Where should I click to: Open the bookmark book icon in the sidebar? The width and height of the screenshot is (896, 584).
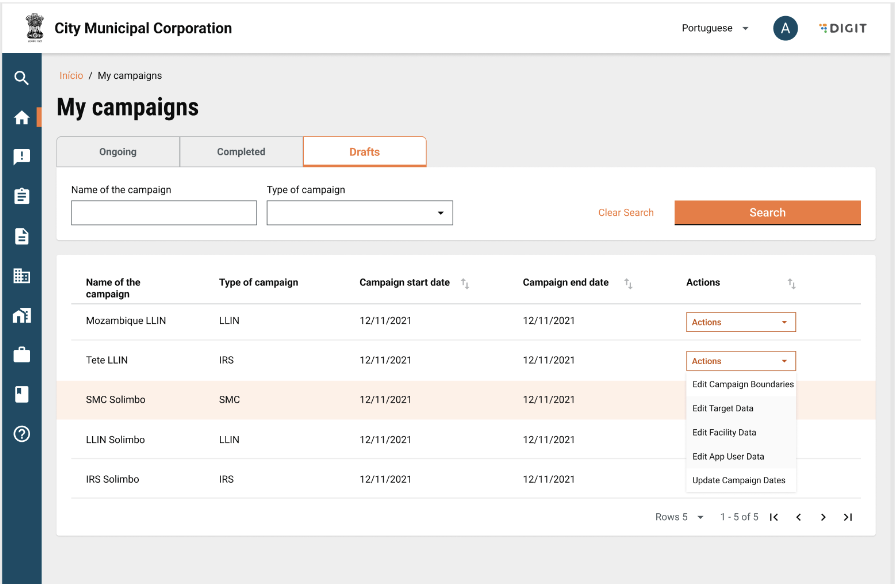point(21,394)
